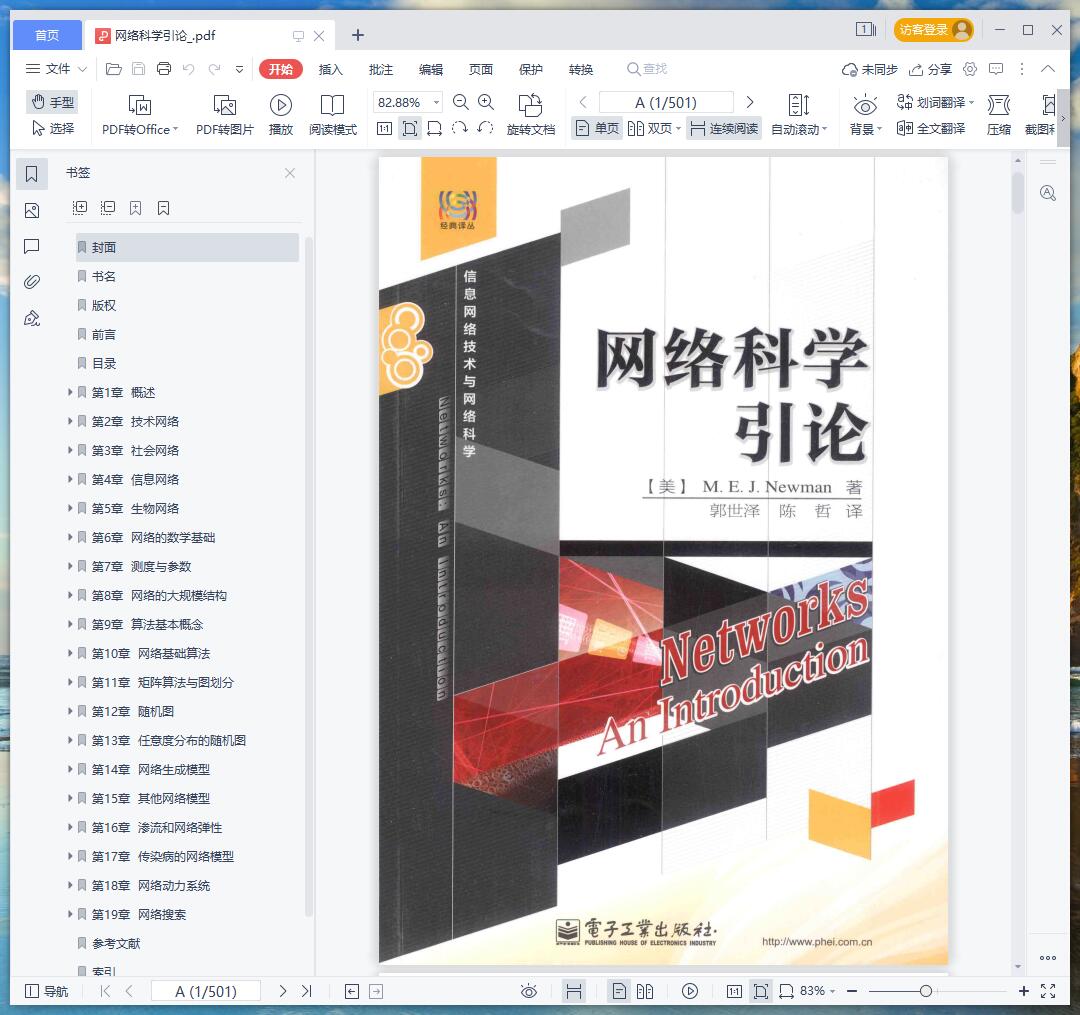
Task: Jump to last page in status bar
Action: coord(307,991)
